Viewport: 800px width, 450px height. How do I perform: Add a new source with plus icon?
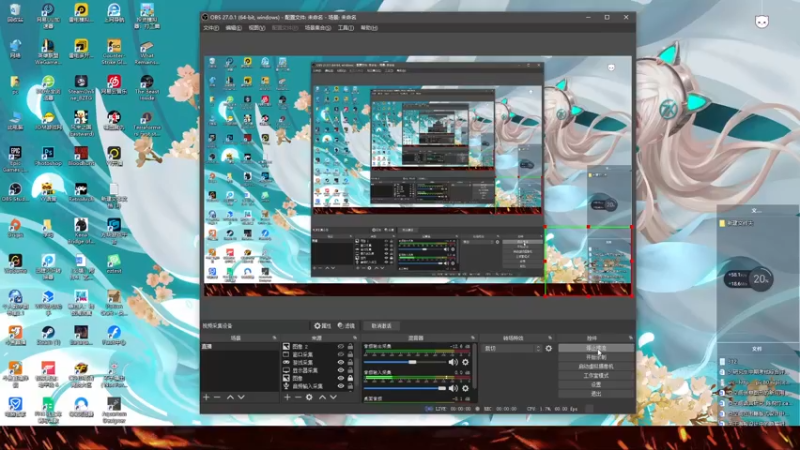click(x=287, y=397)
